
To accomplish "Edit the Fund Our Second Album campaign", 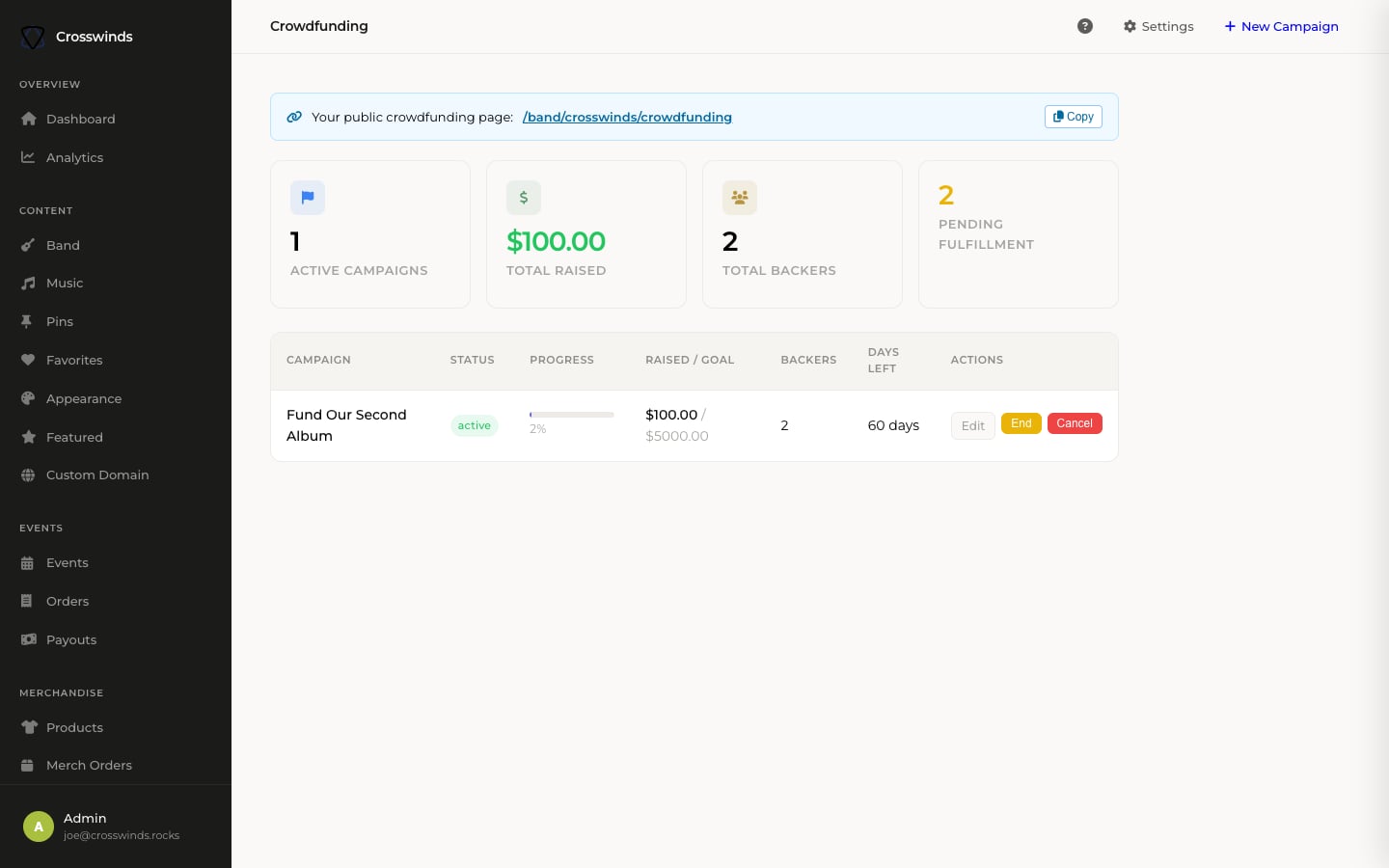I will point(972,425).
